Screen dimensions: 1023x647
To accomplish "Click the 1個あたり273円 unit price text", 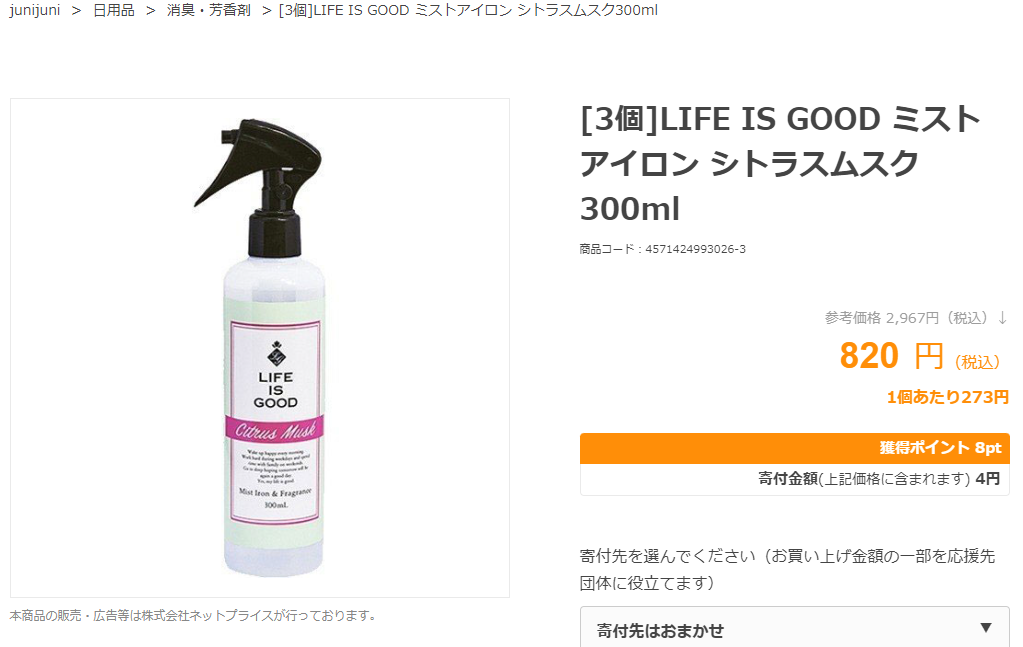I will pyautogui.click(x=947, y=397).
